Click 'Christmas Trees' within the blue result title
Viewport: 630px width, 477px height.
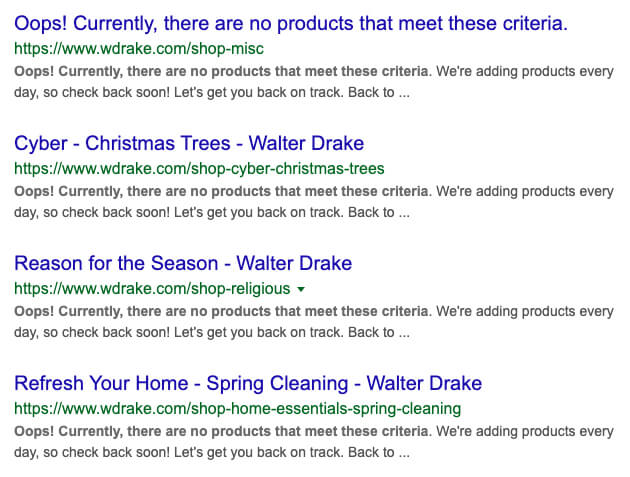coord(158,143)
